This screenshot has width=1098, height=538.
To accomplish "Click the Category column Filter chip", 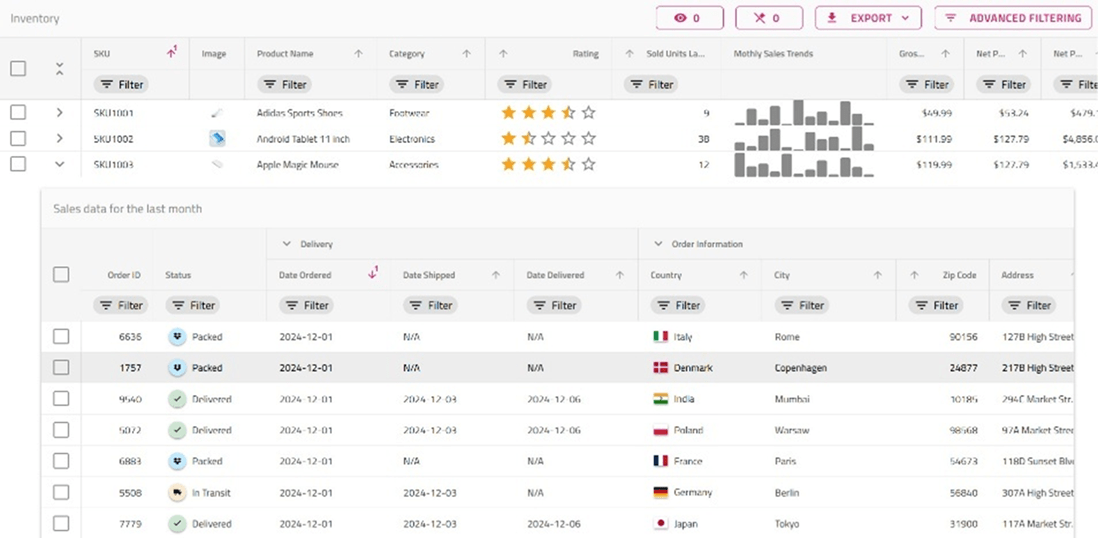I will [417, 85].
